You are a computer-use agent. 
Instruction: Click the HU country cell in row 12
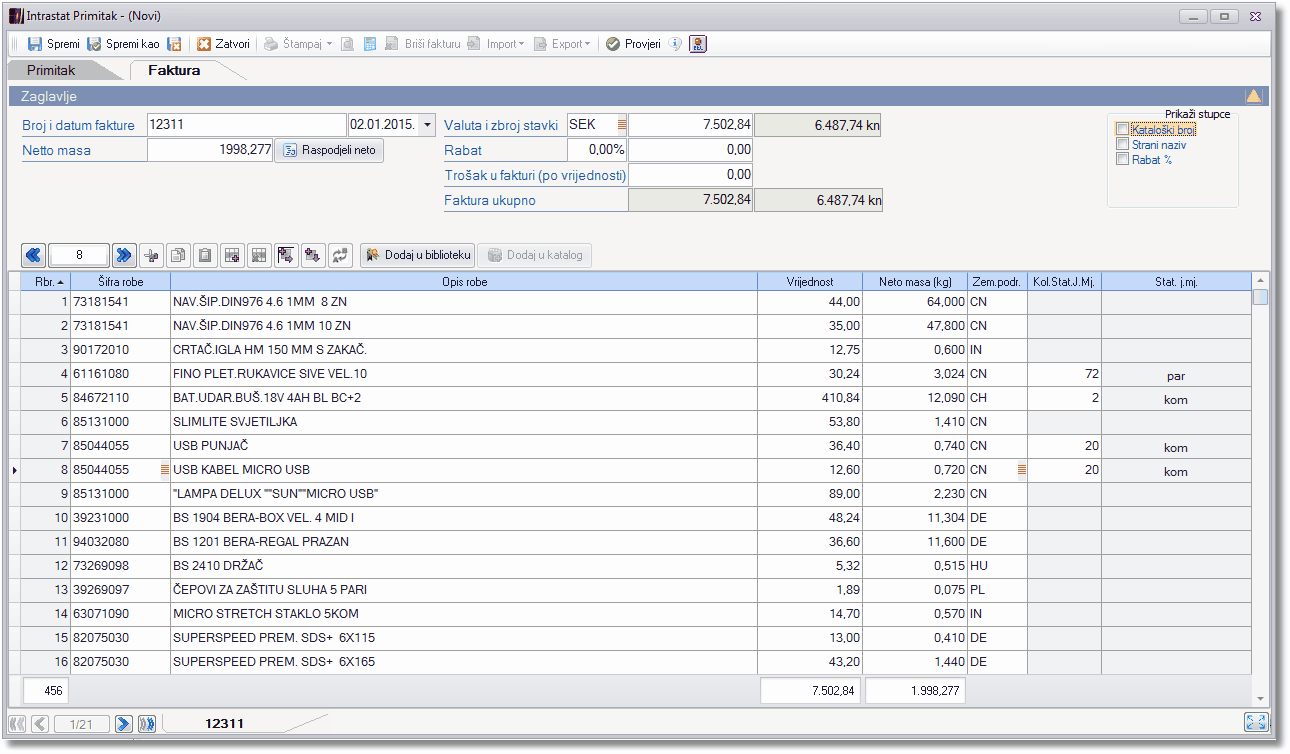point(997,566)
